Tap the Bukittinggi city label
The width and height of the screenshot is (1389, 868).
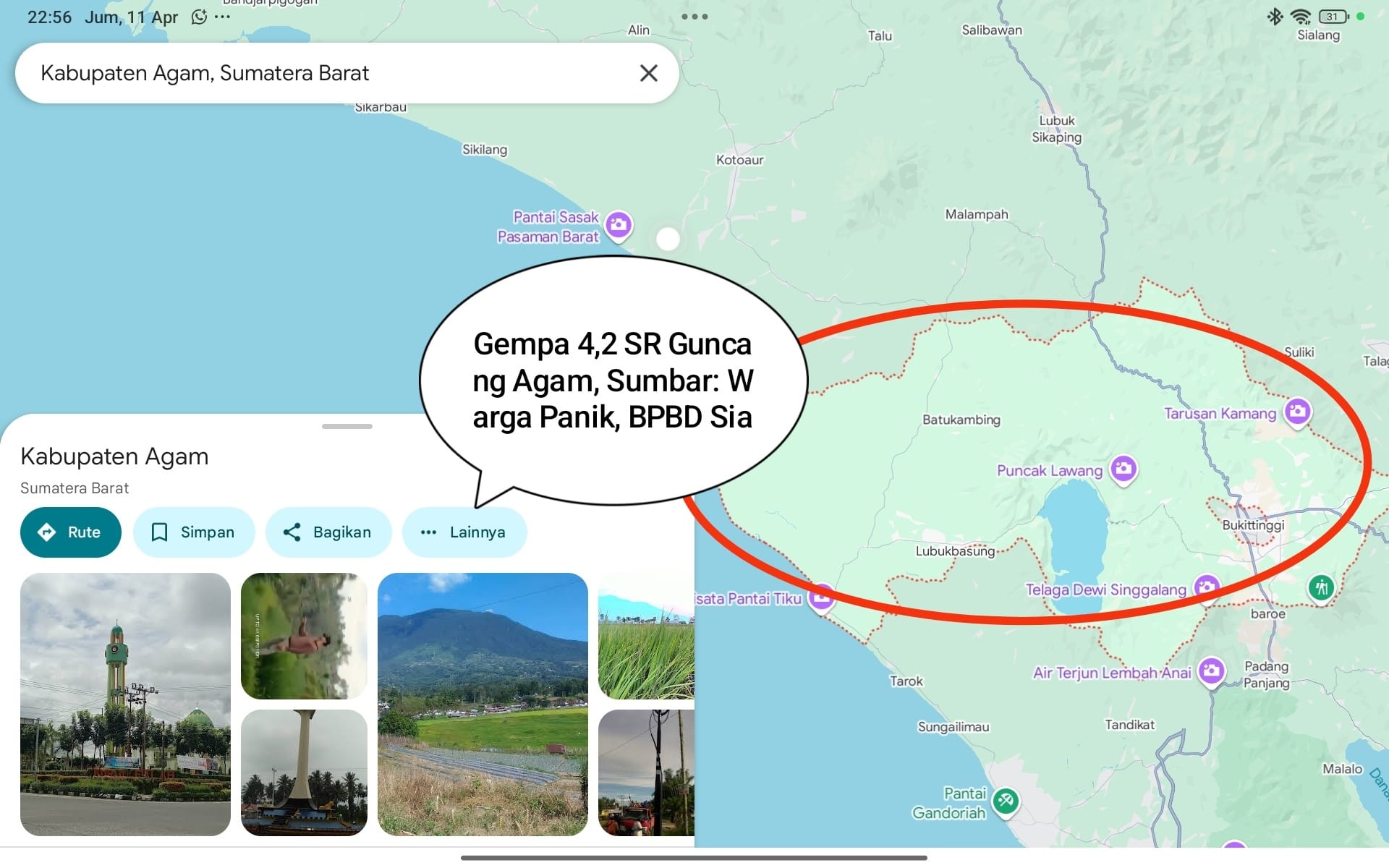pos(1253,525)
